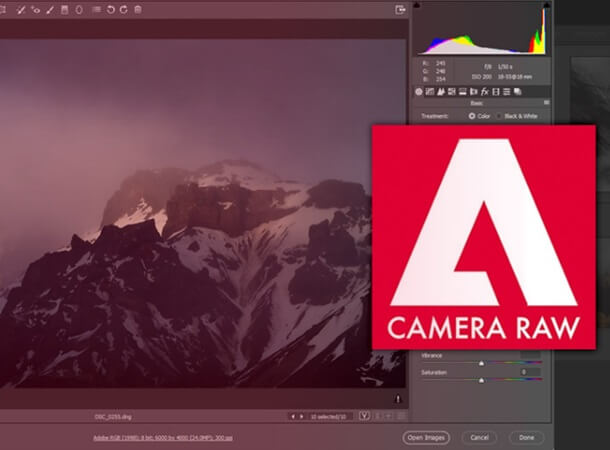Toggle Before/After view Y icon
Image resolution: width=610 pixels, height=450 pixels.
click(x=364, y=416)
